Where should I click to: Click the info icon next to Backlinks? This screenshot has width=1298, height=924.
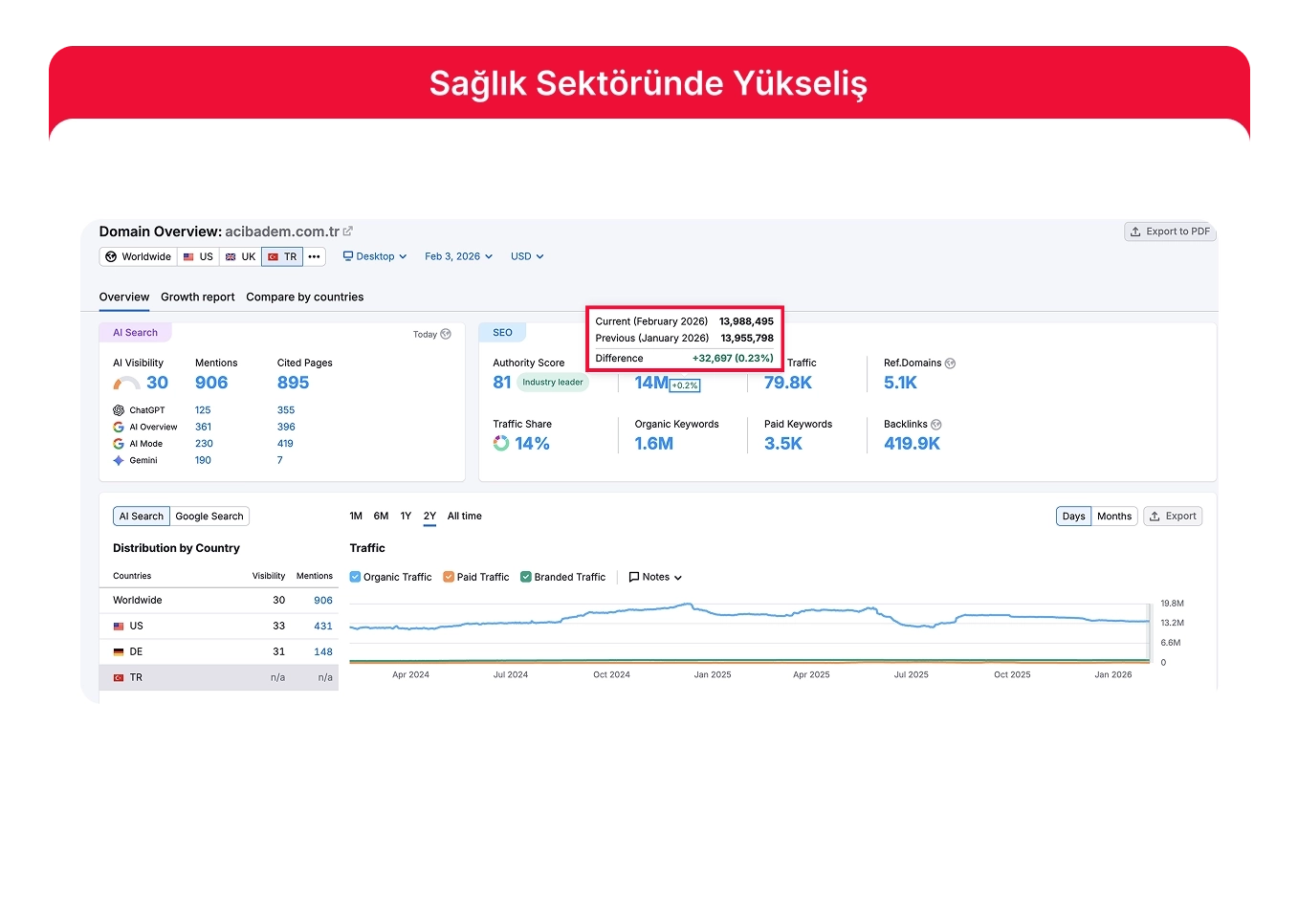click(x=936, y=425)
